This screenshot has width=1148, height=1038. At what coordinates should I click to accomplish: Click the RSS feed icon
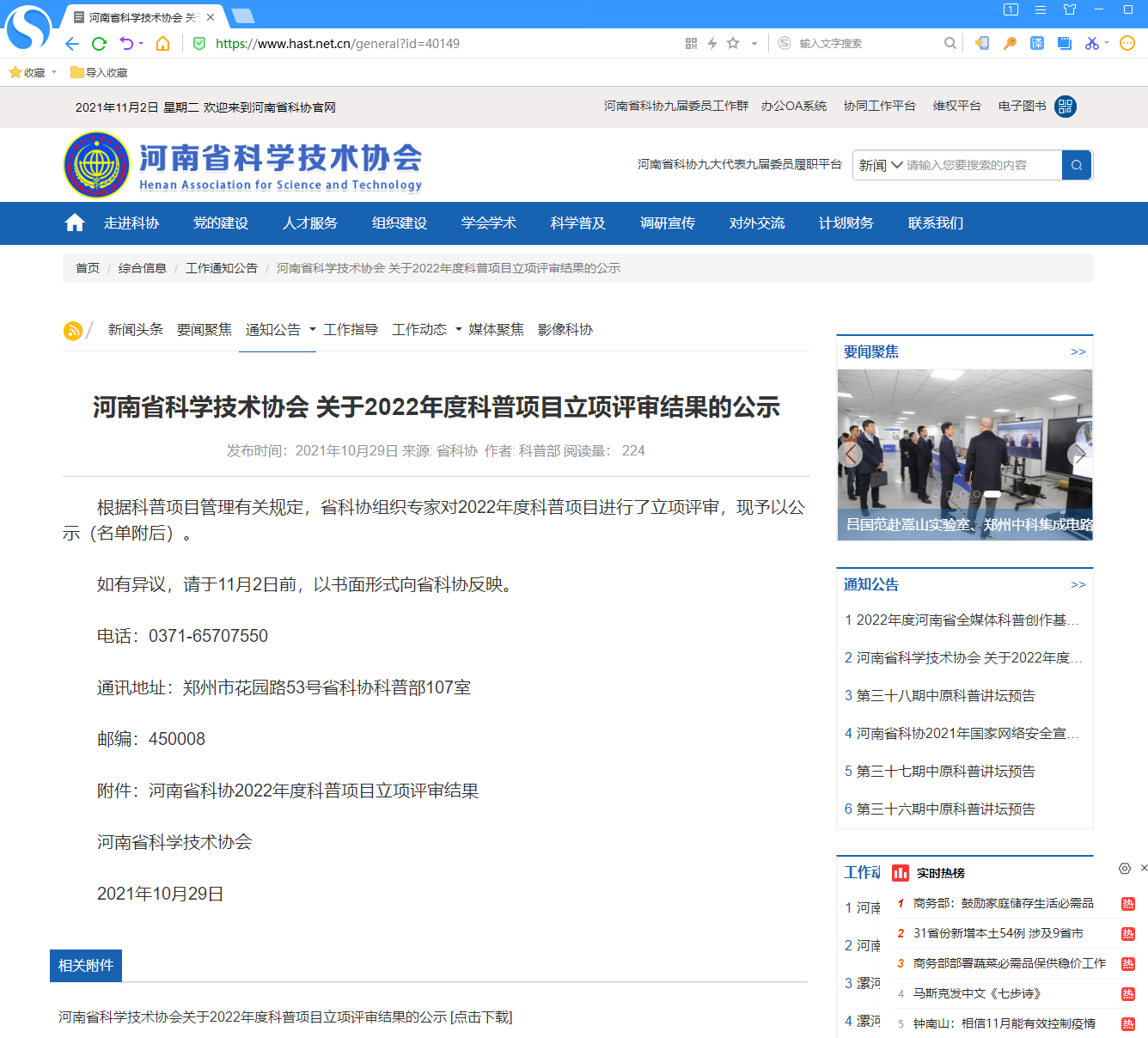[73, 331]
